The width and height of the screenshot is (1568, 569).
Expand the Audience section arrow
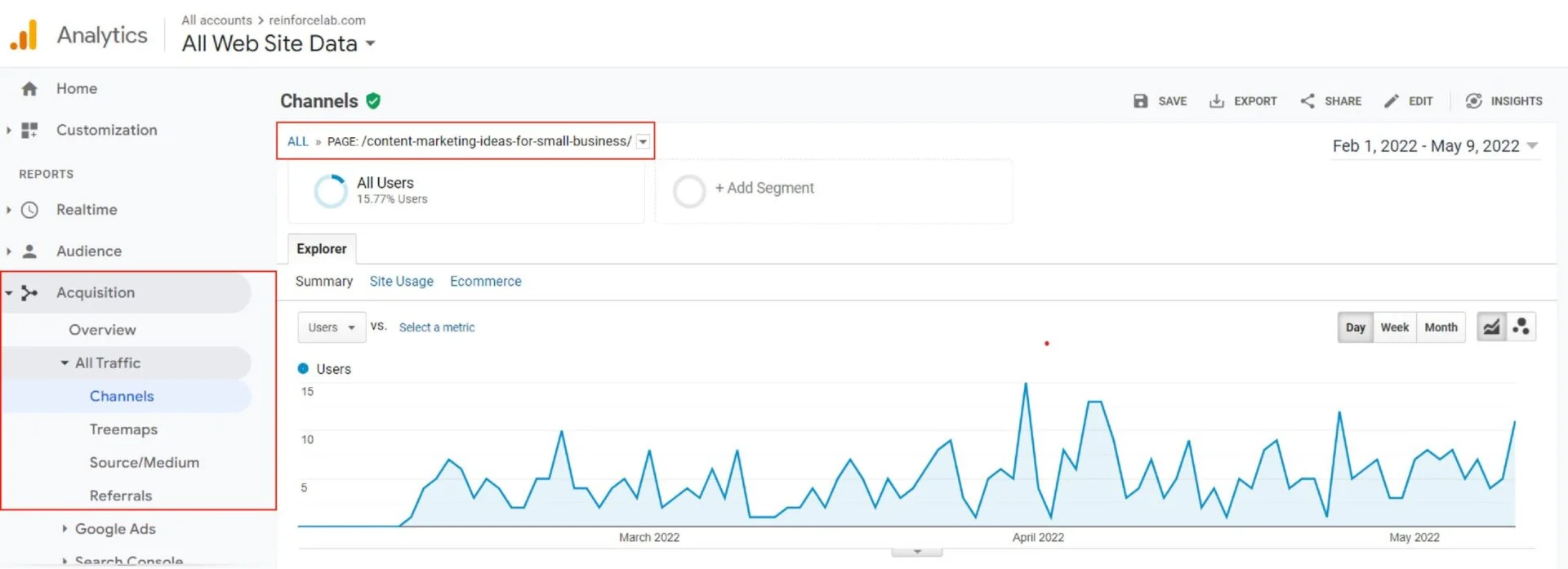click(8, 251)
